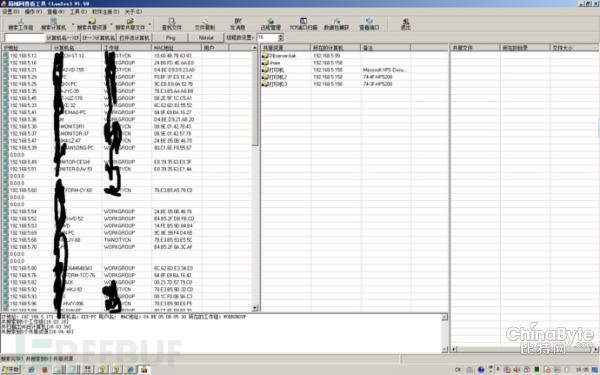Screen dimensions: 600x375
Task: Click the 所在的计算机 column header
Action: (x=336, y=48)
